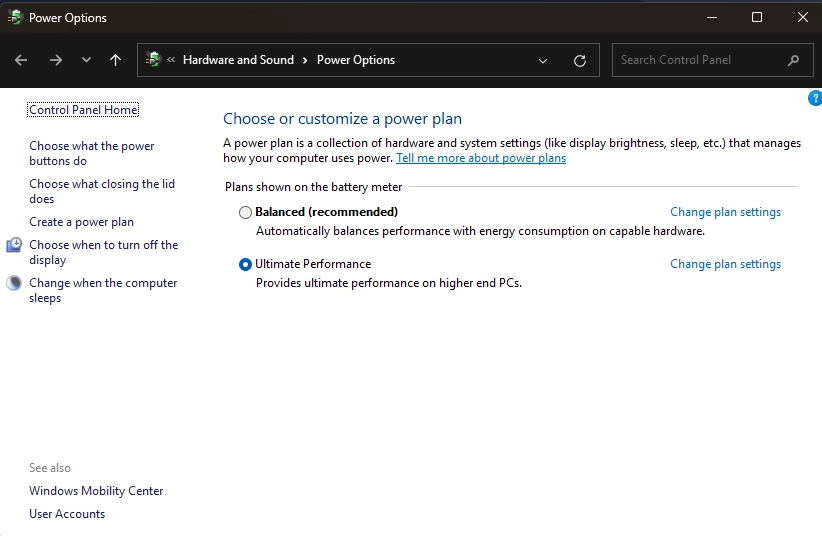Image resolution: width=822 pixels, height=536 pixels.
Task: Open Choose what closing the lid does
Action: [102, 191]
